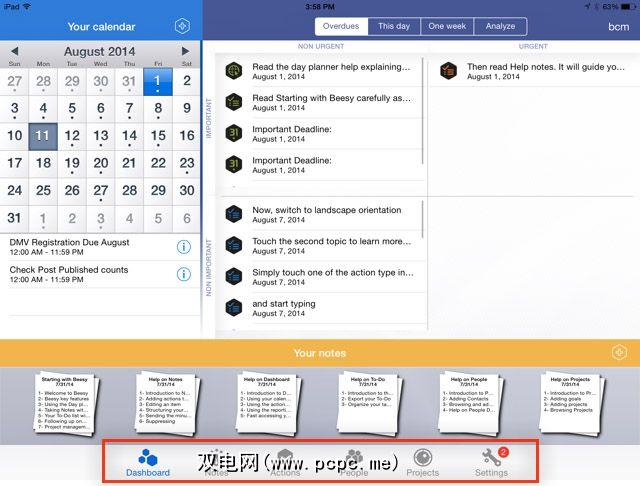Open icon of Simply touch one action task

click(x=234, y=277)
